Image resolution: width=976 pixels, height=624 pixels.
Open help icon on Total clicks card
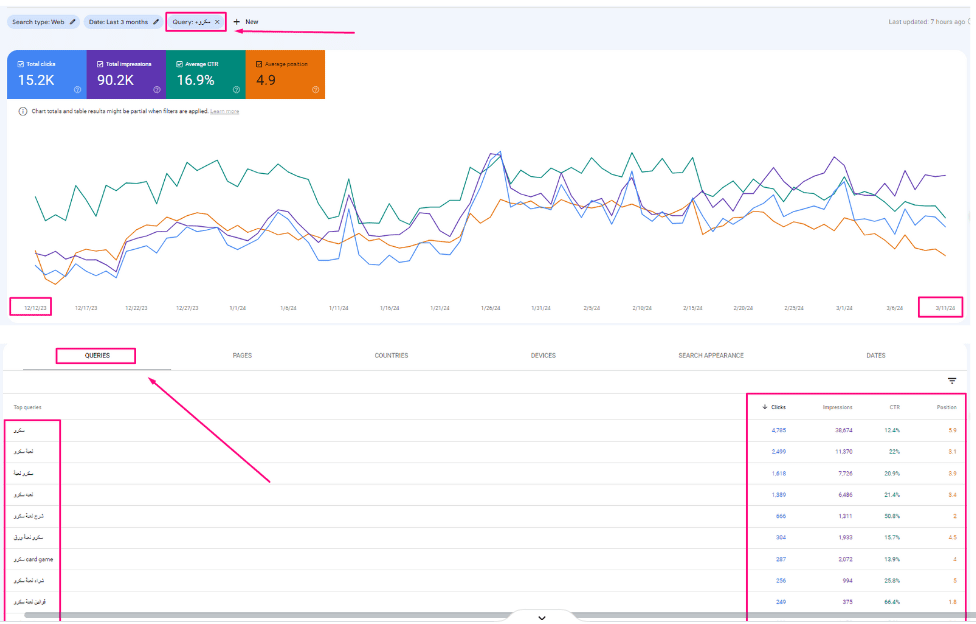tap(78, 90)
